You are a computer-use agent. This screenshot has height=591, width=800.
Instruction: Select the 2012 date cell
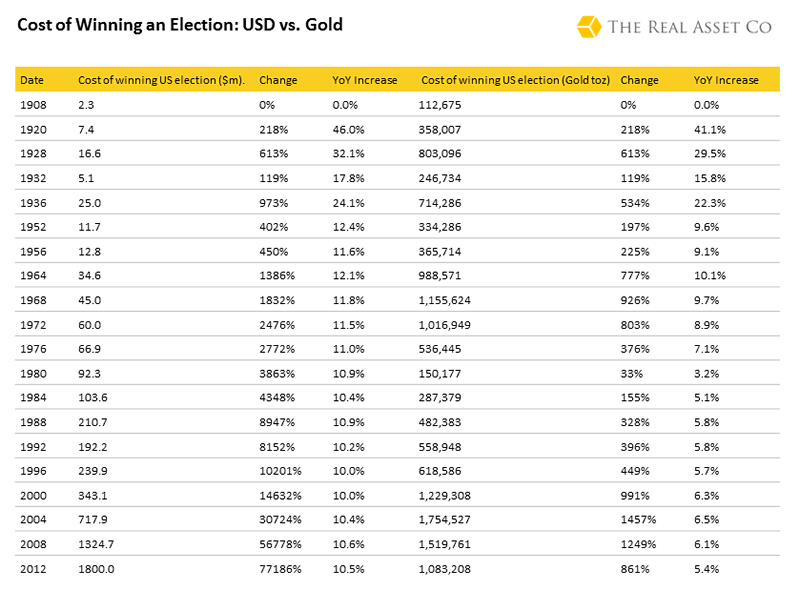point(32,569)
